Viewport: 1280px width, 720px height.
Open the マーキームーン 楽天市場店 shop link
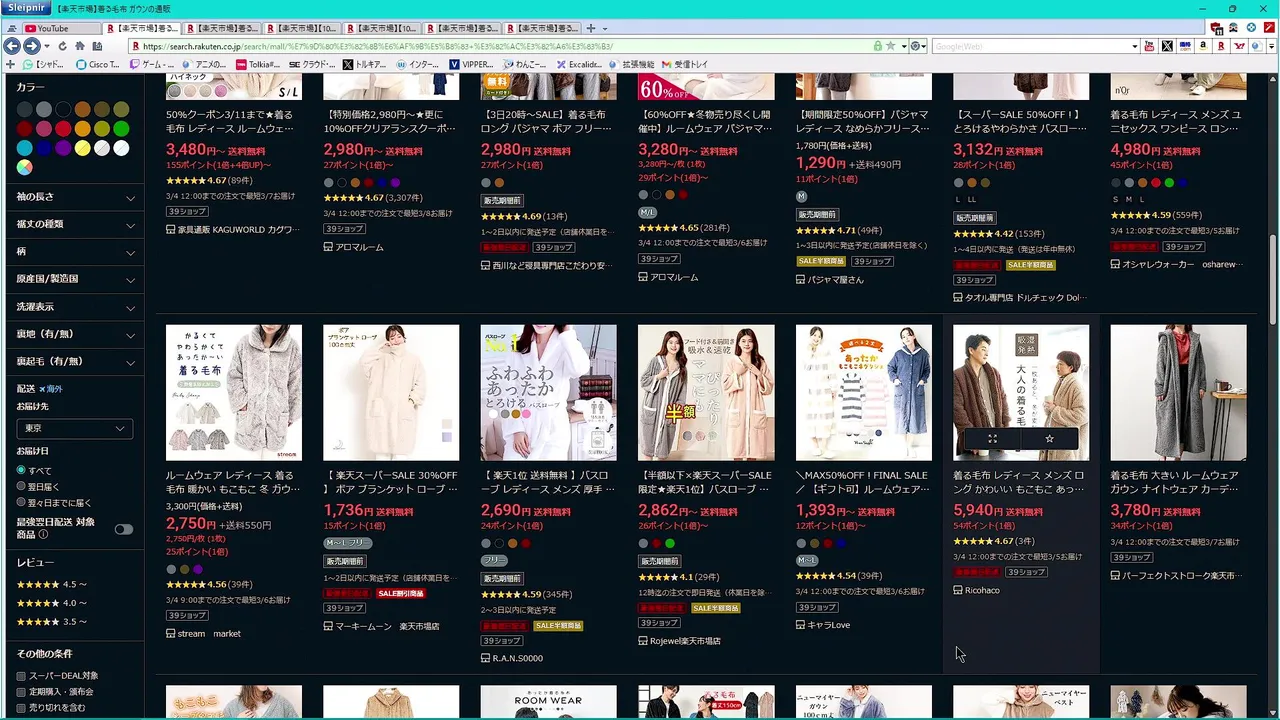point(387,626)
